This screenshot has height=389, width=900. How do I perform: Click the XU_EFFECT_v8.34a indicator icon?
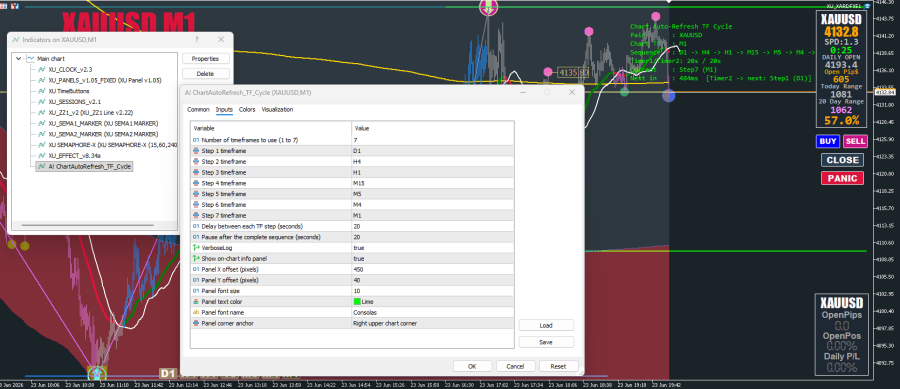[41, 155]
